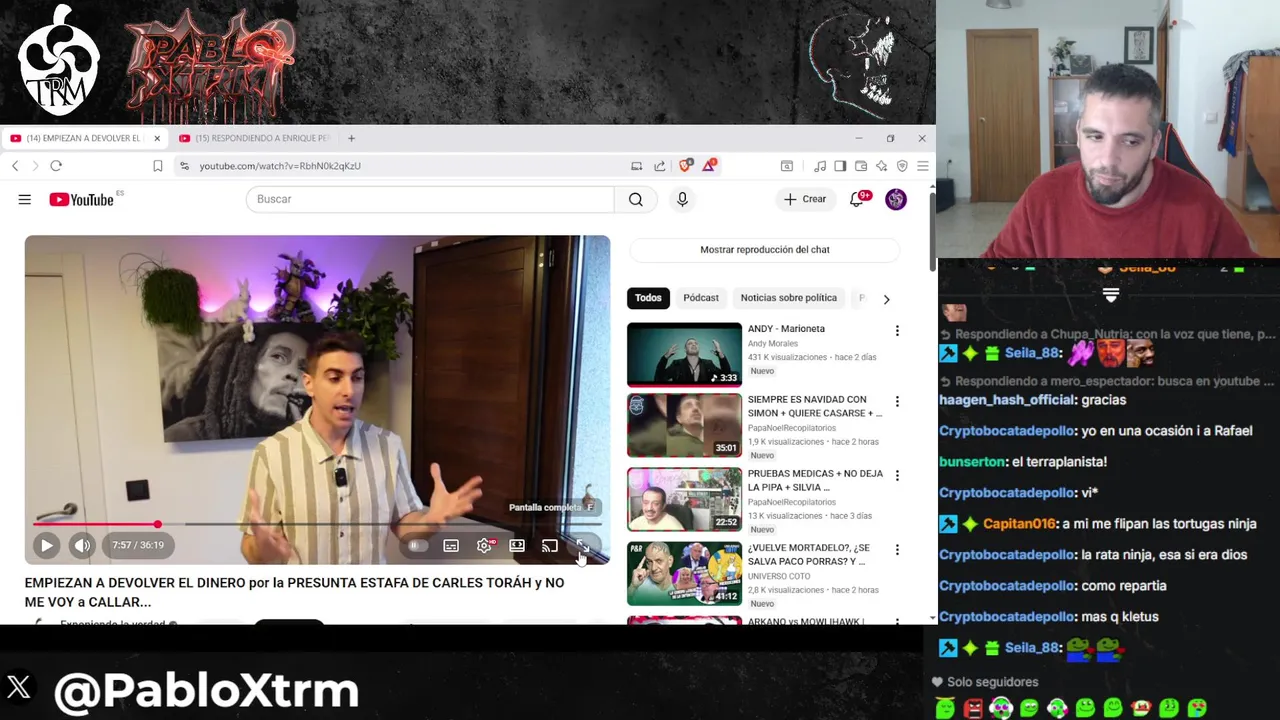Image resolution: width=1280 pixels, height=720 pixels.
Task: Seek using the red video progress bar
Action: pos(317,524)
